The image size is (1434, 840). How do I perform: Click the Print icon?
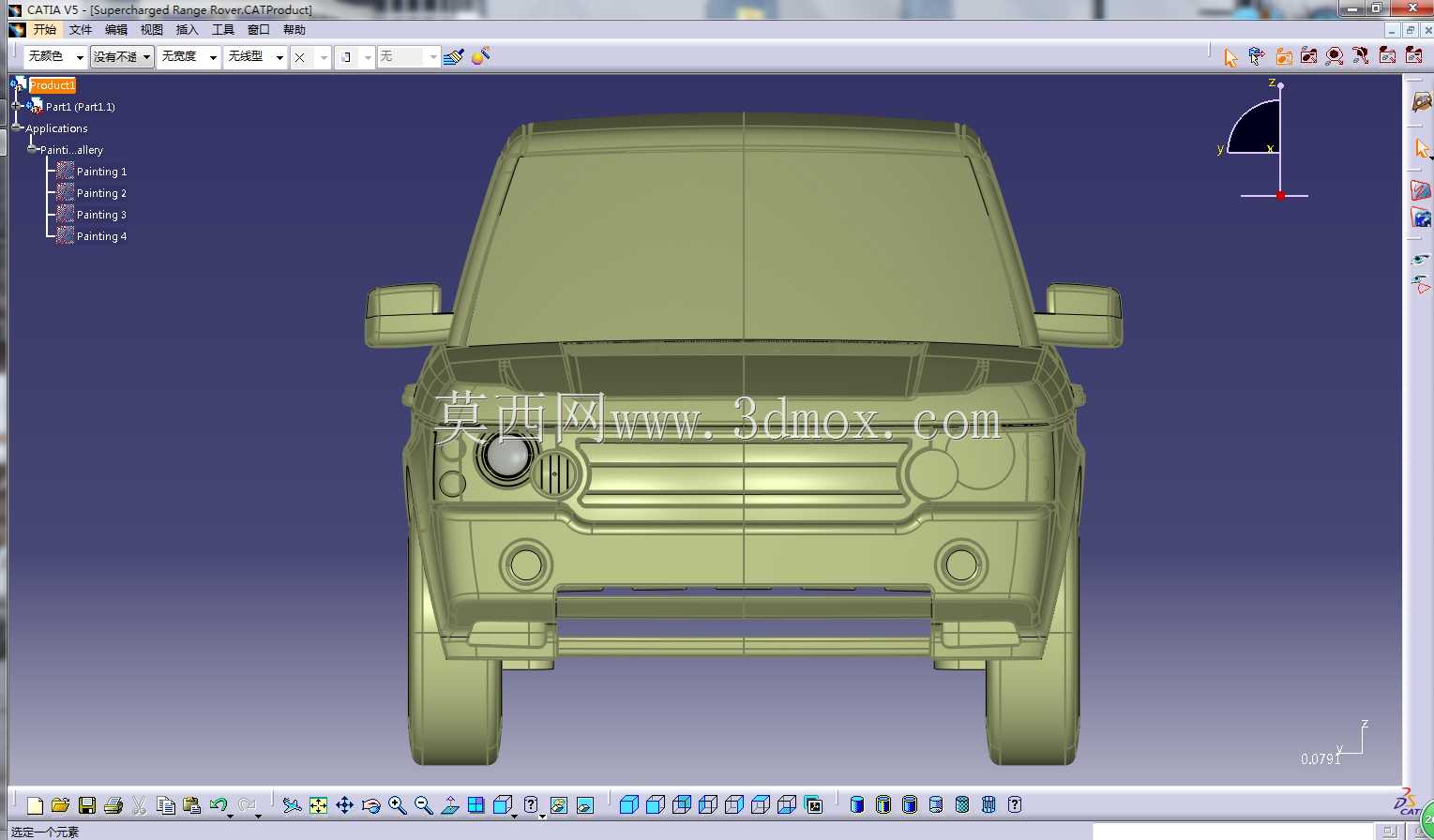tap(113, 805)
